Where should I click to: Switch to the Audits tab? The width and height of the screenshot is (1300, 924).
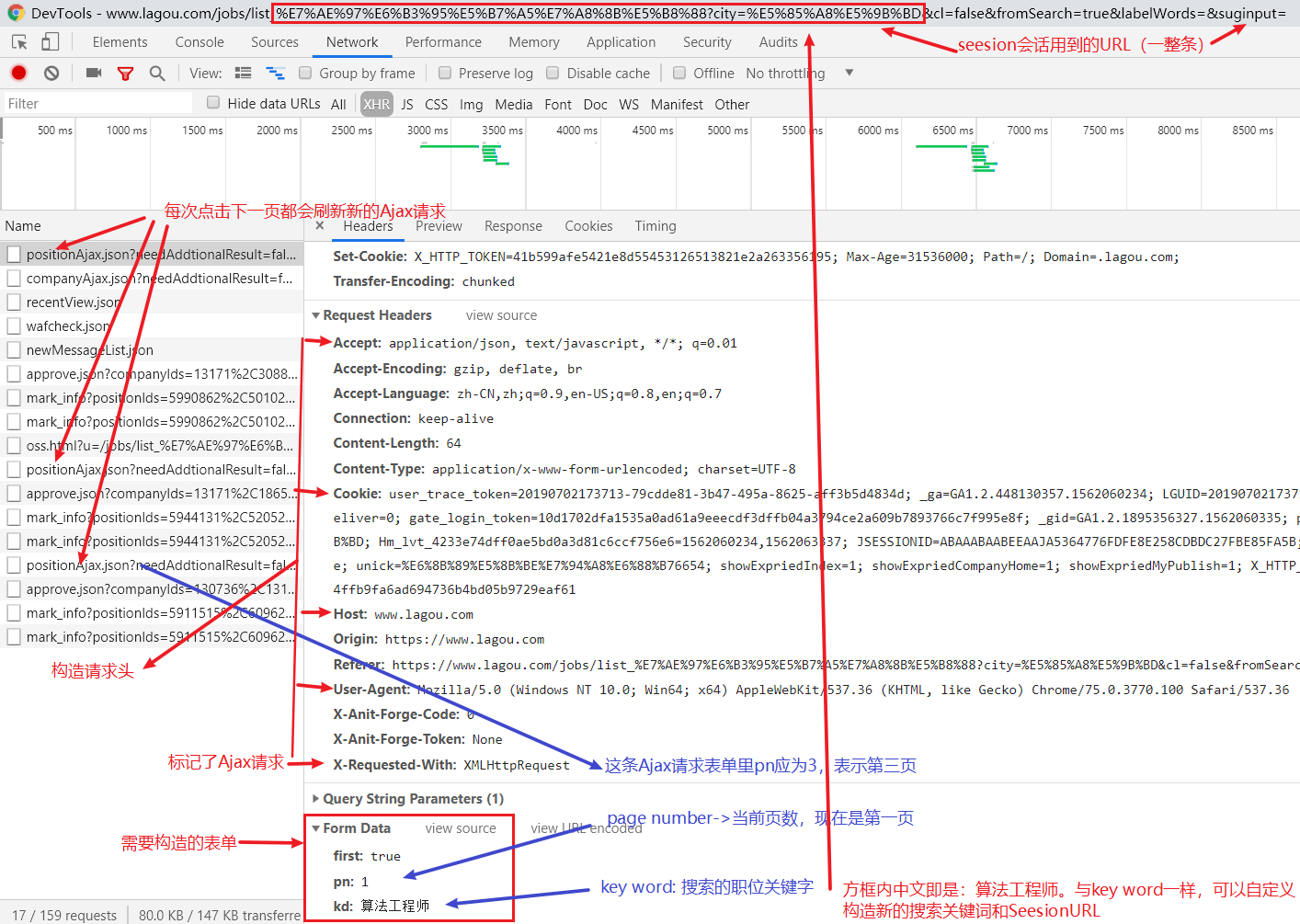point(779,42)
